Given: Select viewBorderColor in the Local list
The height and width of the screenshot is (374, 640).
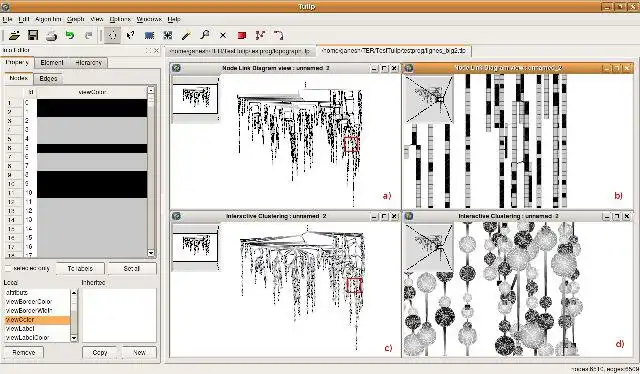Looking at the screenshot, I should coord(37,302).
